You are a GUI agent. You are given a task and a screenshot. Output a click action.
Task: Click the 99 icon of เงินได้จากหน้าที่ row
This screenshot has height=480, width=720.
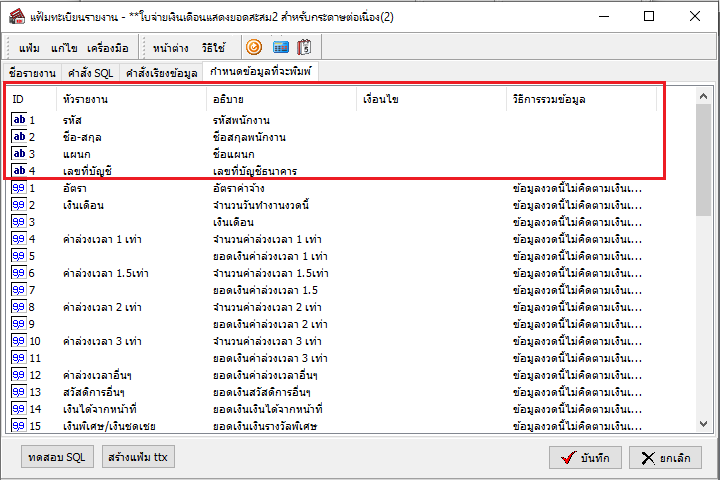point(19,409)
